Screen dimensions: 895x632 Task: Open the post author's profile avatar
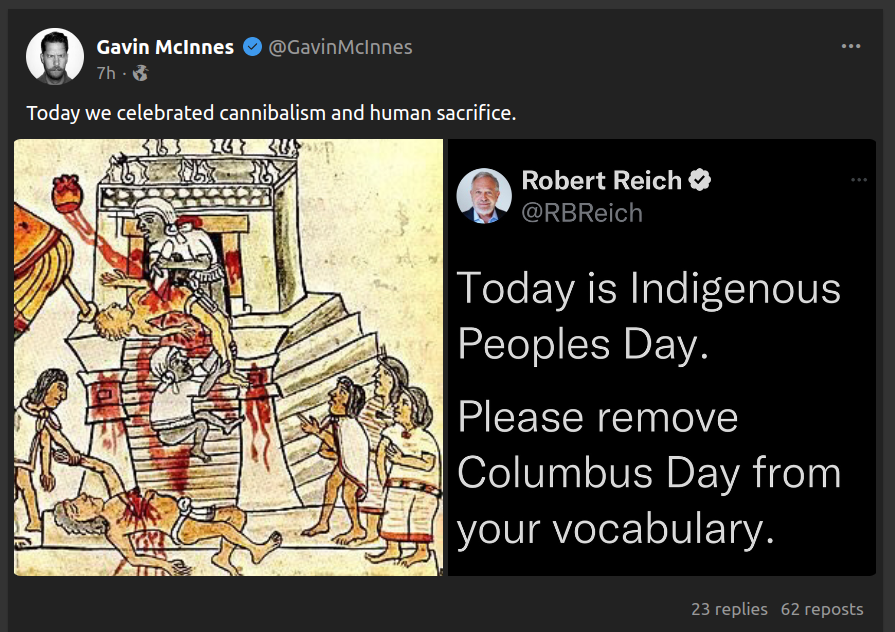(x=54, y=57)
